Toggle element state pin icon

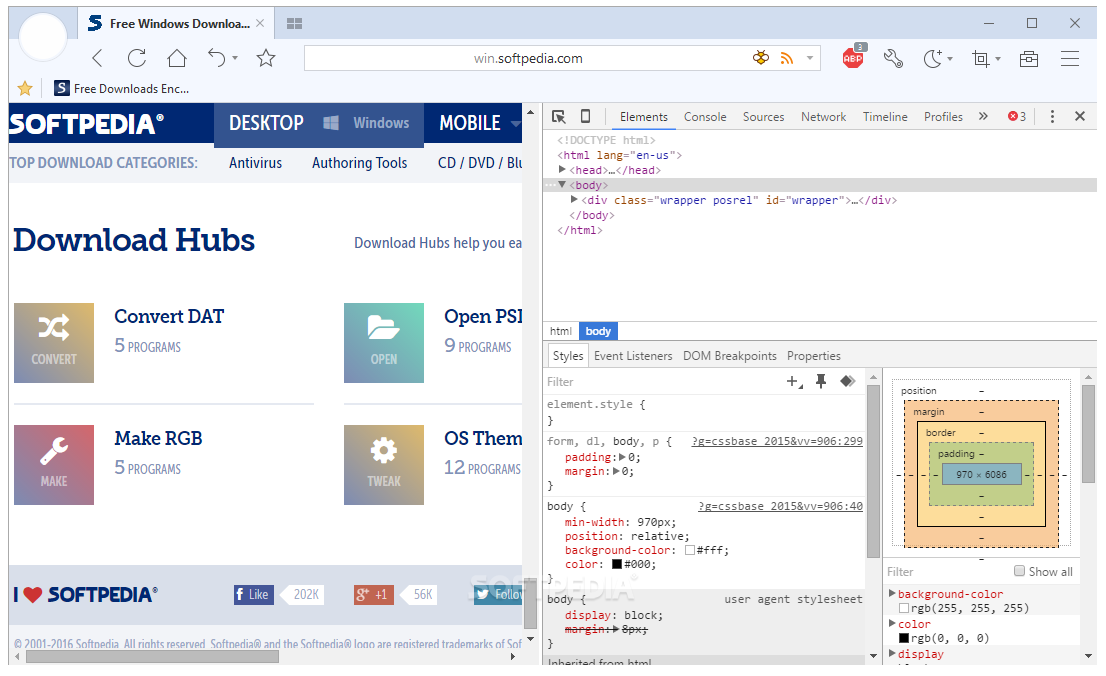coord(821,381)
